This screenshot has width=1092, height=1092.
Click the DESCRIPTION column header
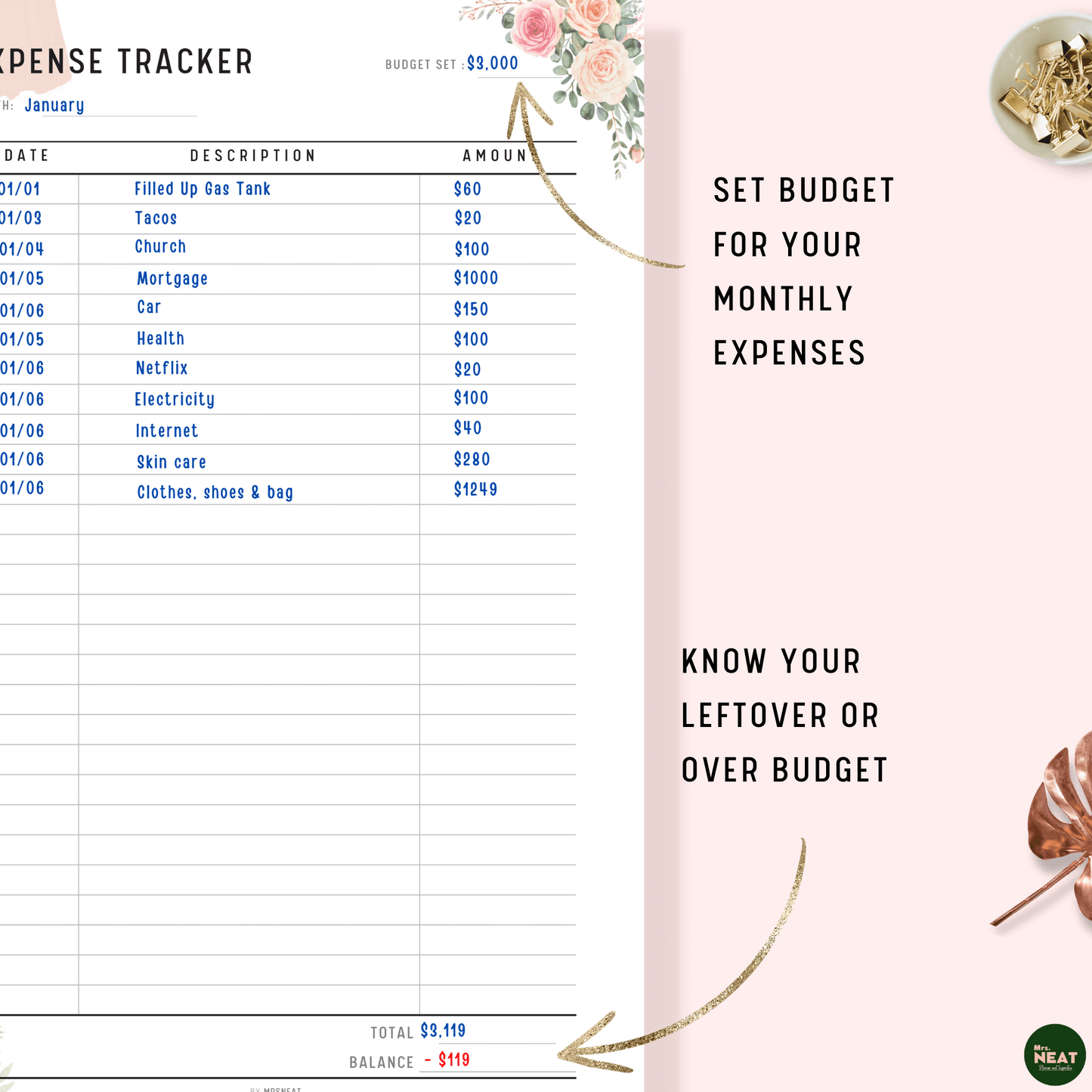pos(252,156)
